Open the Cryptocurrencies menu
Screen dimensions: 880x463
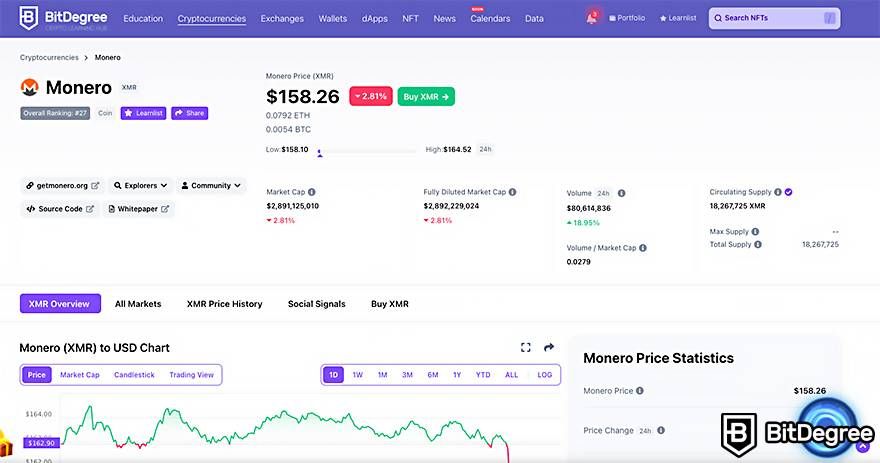[212, 19]
